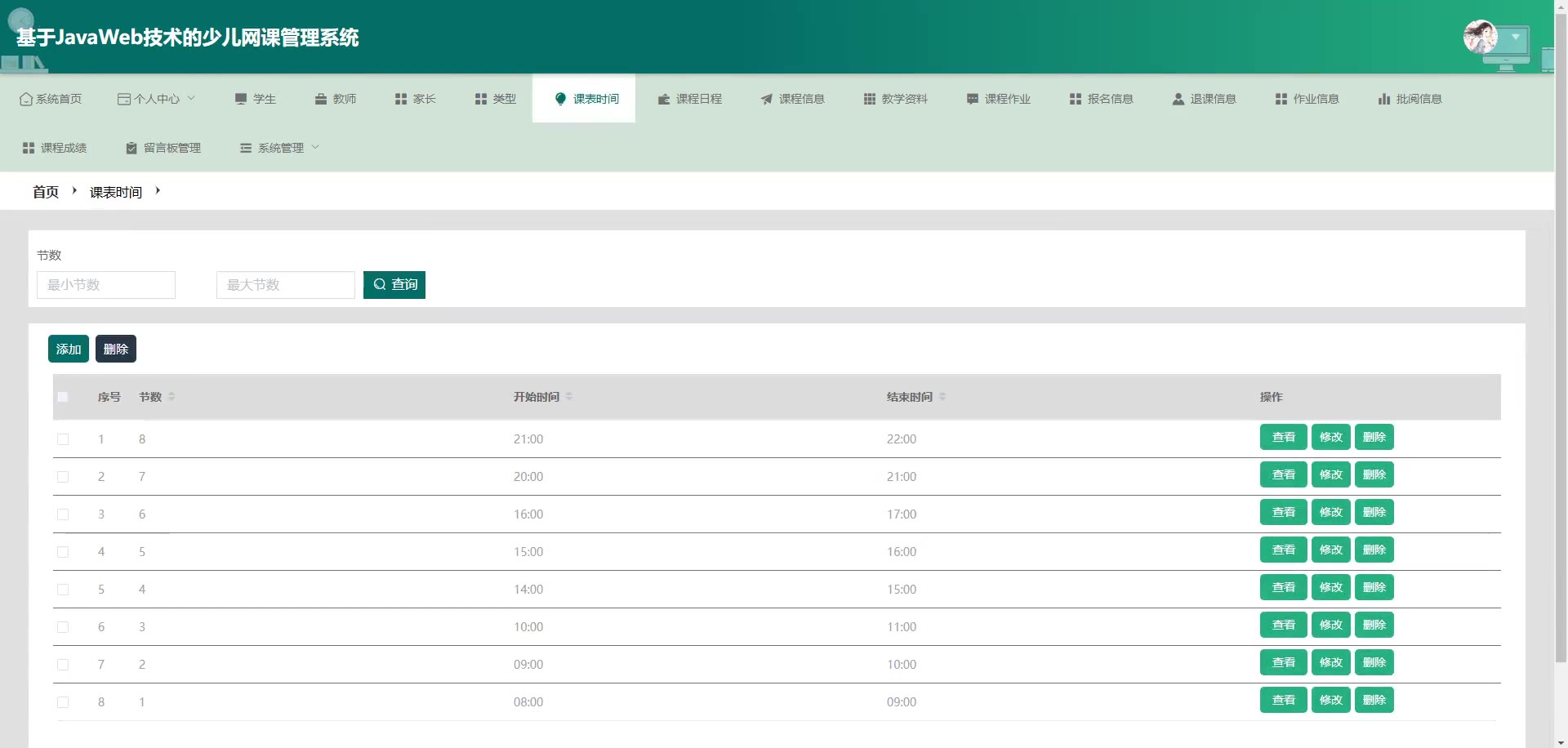Click the paper plane icon for 课程信息
1568x748 pixels.
(x=766, y=99)
